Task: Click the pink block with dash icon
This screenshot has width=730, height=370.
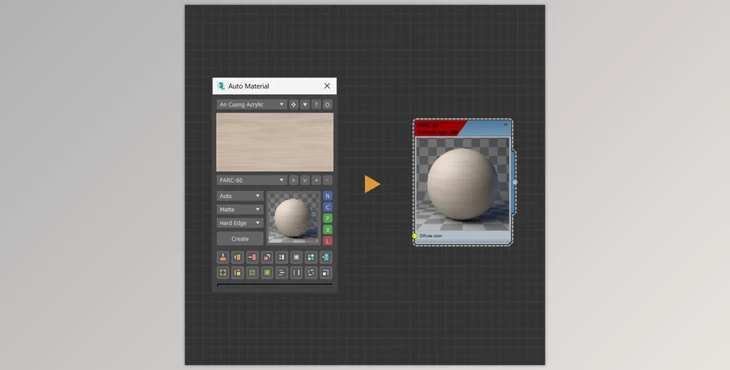Action: pyautogui.click(x=252, y=257)
